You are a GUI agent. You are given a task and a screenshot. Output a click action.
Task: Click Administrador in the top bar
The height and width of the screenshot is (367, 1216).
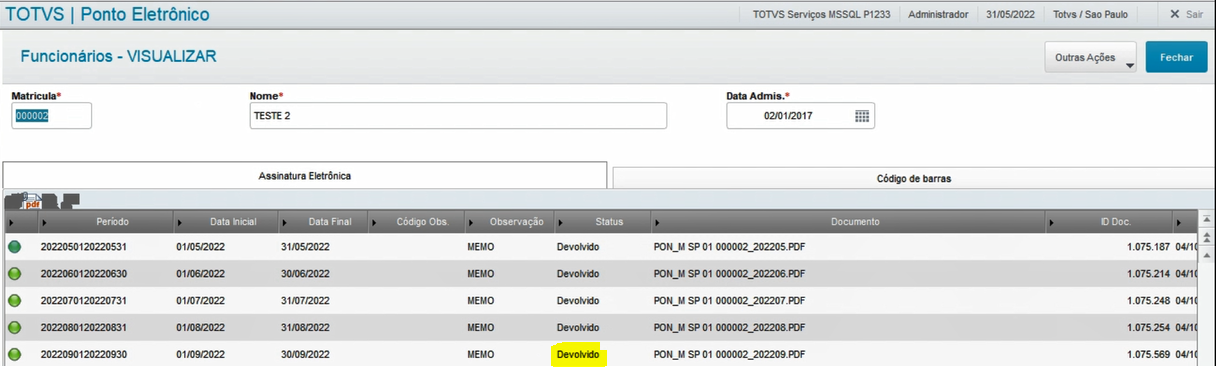pyautogui.click(x=938, y=14)
